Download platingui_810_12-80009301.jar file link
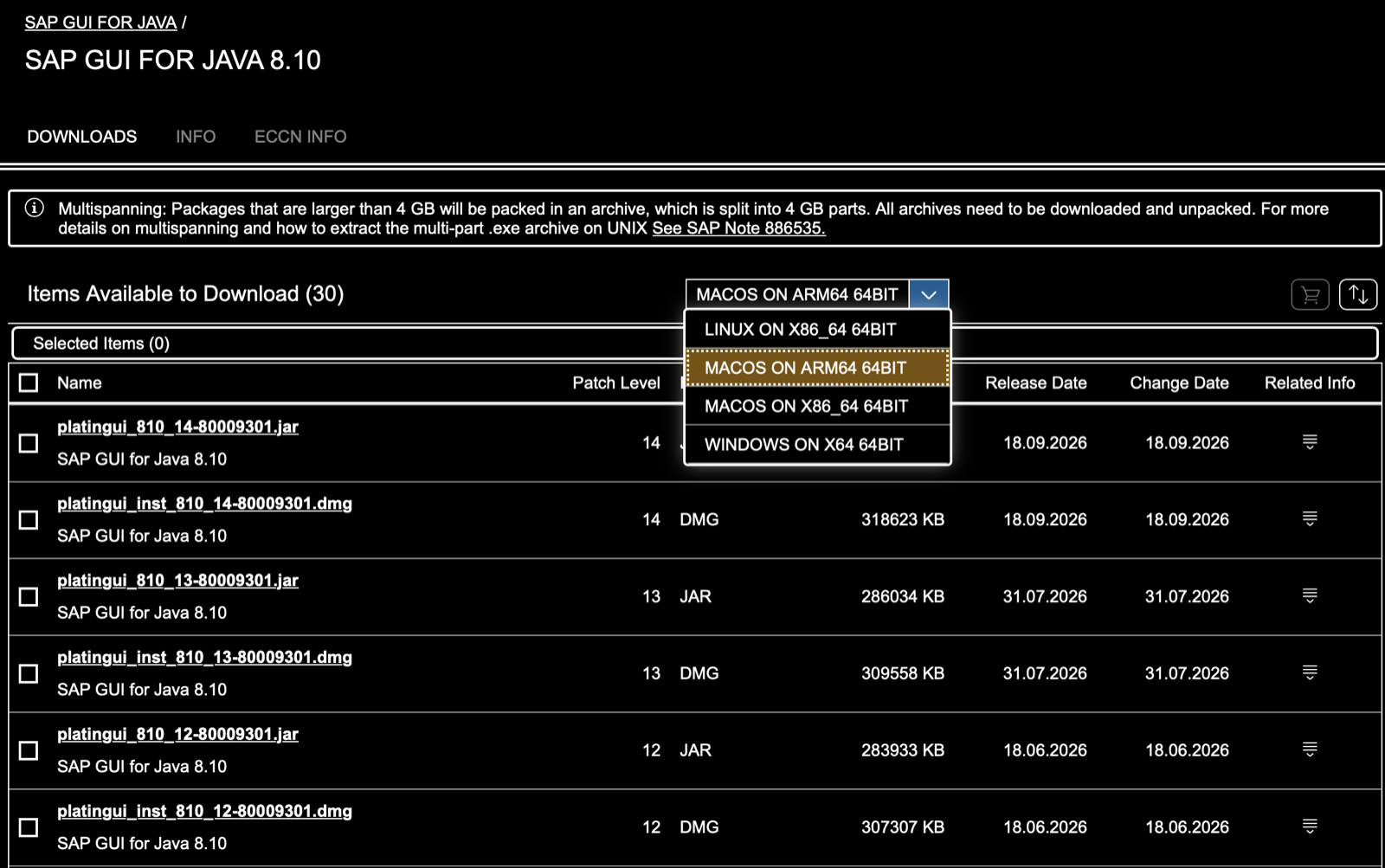 click(x=177, y=734)
